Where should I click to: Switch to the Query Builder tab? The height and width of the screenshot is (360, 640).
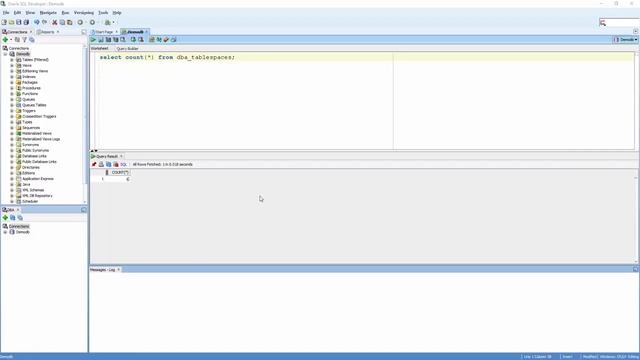pos(127,49)
